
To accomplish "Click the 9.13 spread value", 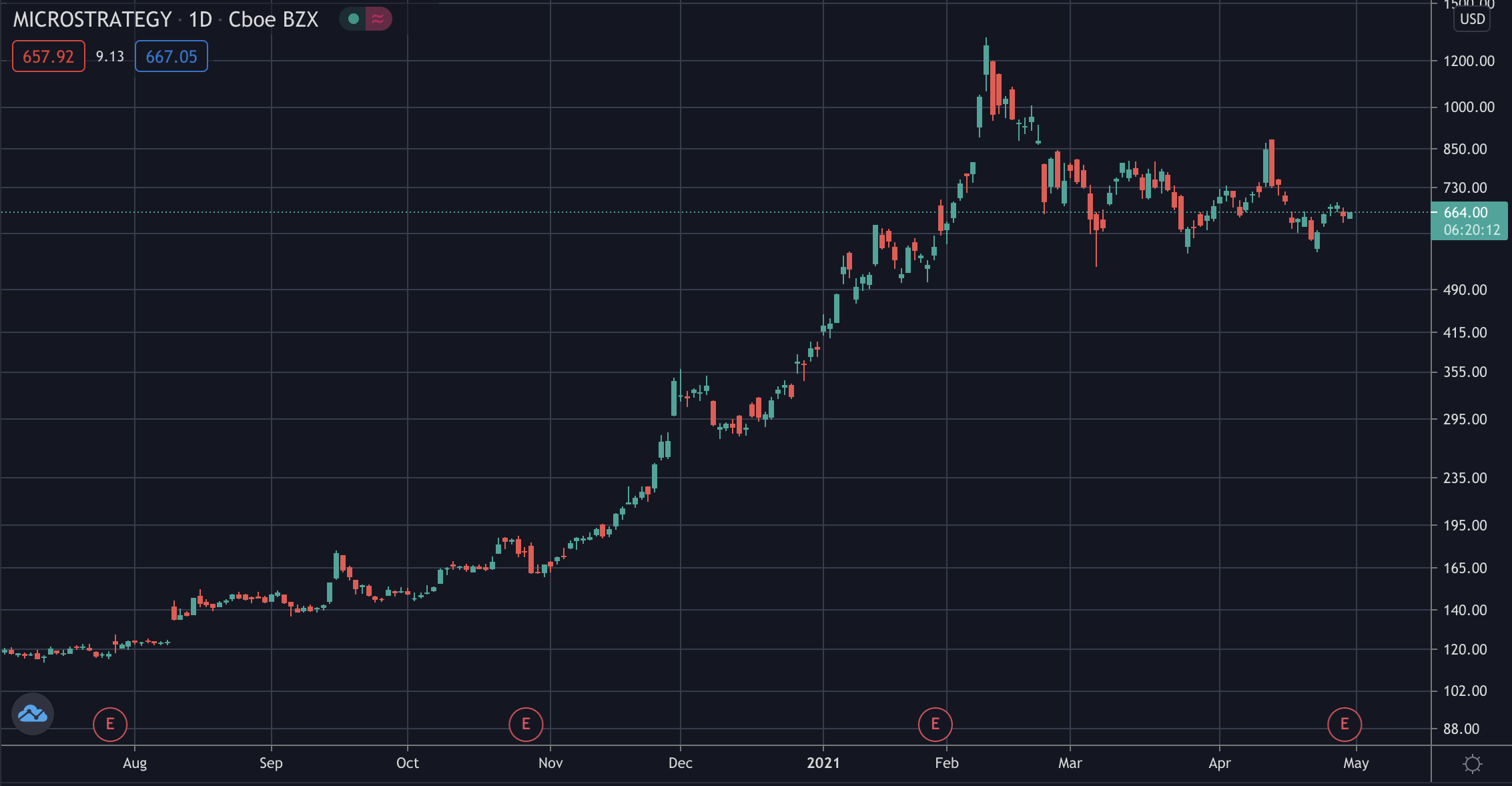I will 110,57.
